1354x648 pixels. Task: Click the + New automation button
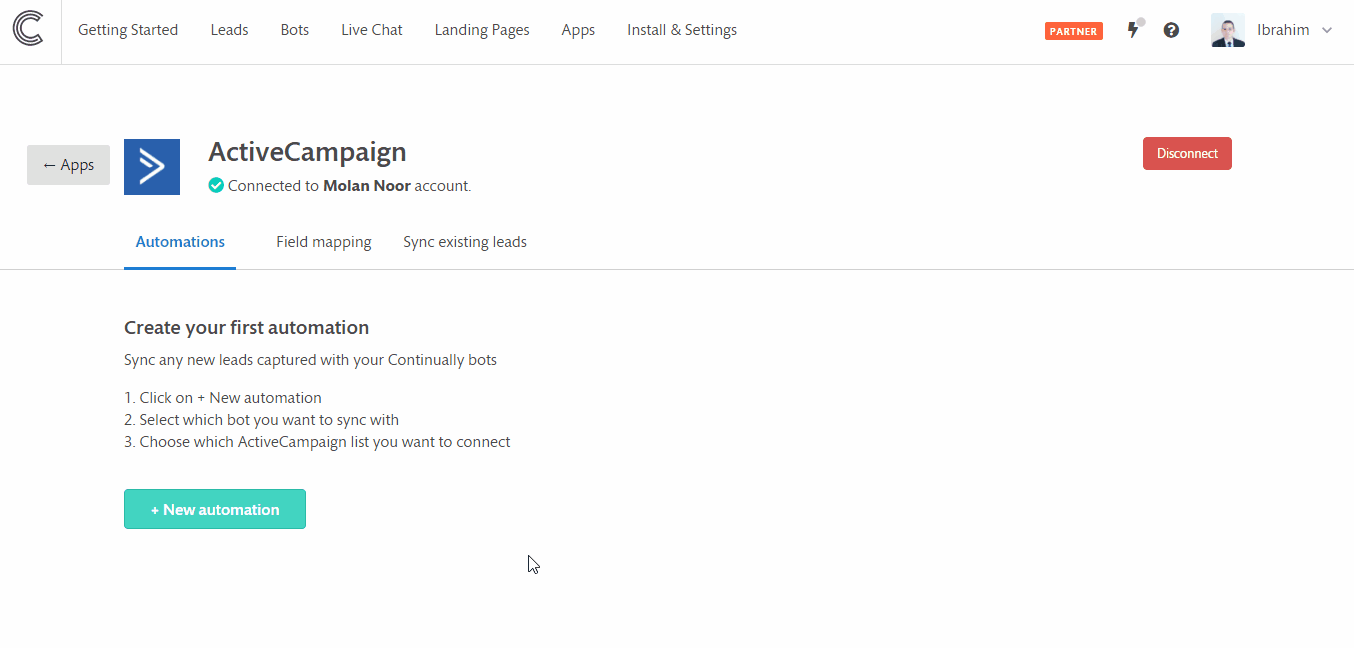pos(215,509)
